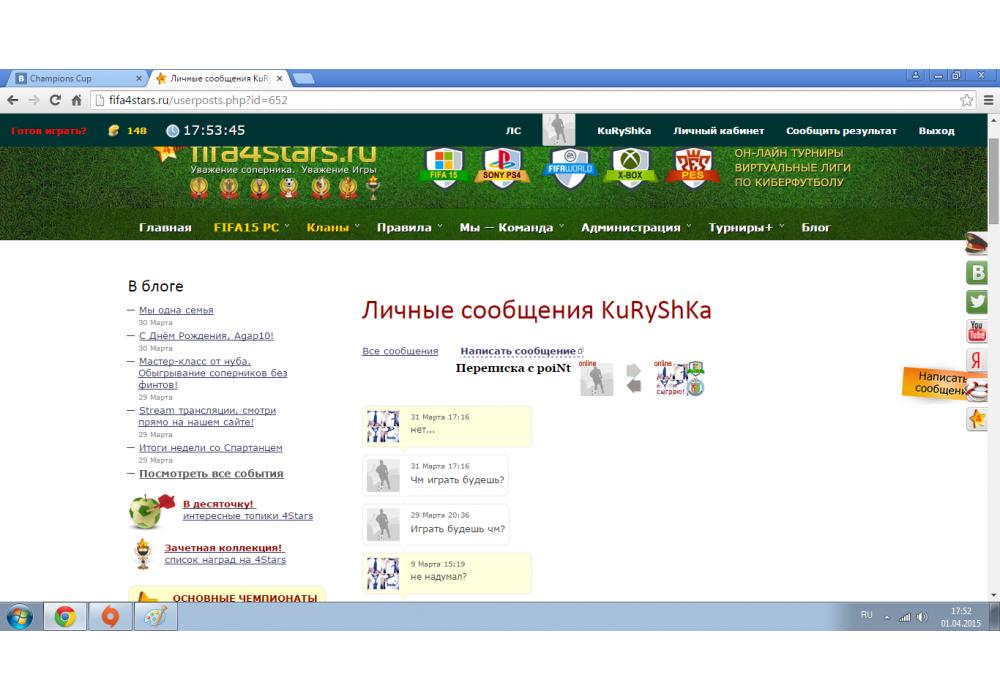Click the trophy awards collection icon
Viewport: 1000px width, 700px height.
coord(143,553)
